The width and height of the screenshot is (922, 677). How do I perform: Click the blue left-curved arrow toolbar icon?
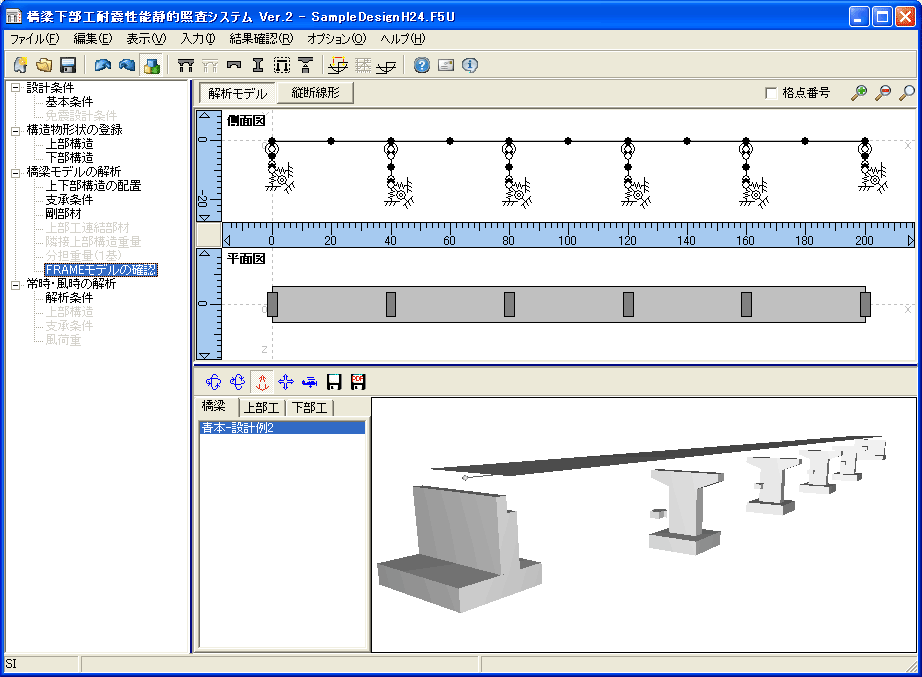pos(103,65)
